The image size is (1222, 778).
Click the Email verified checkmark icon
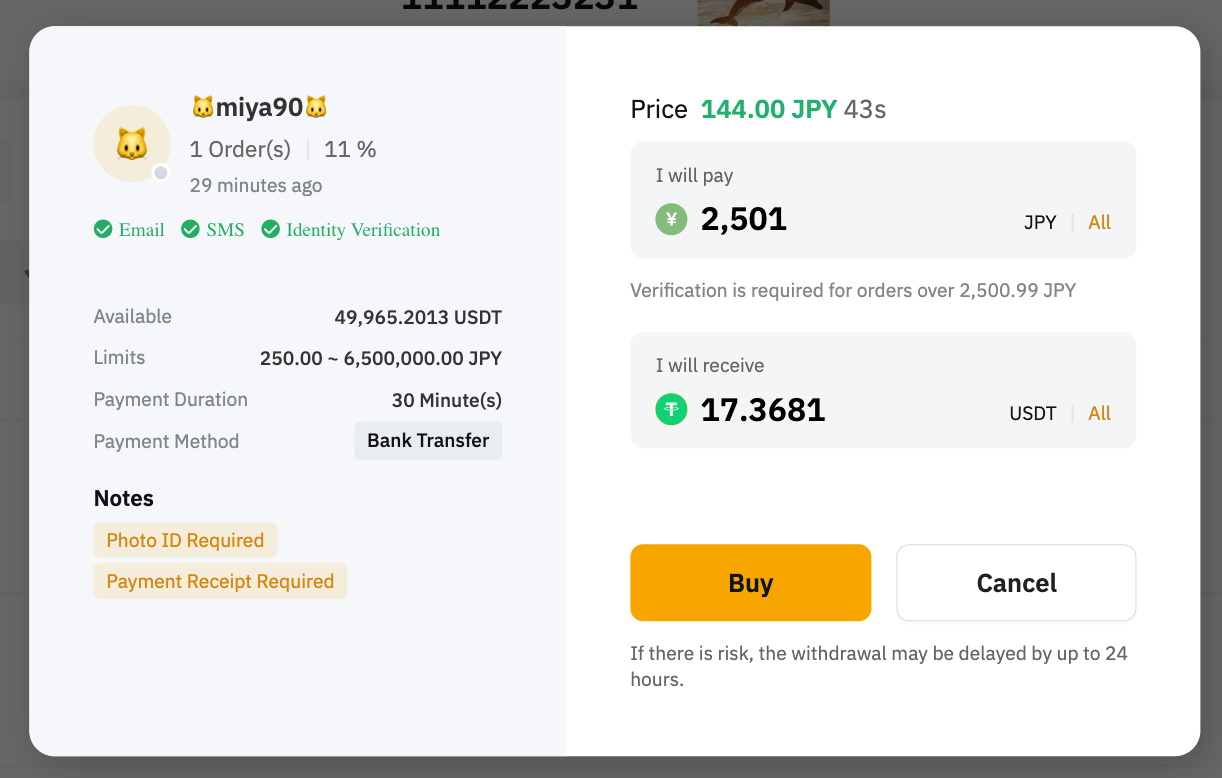tap(103, 230)
